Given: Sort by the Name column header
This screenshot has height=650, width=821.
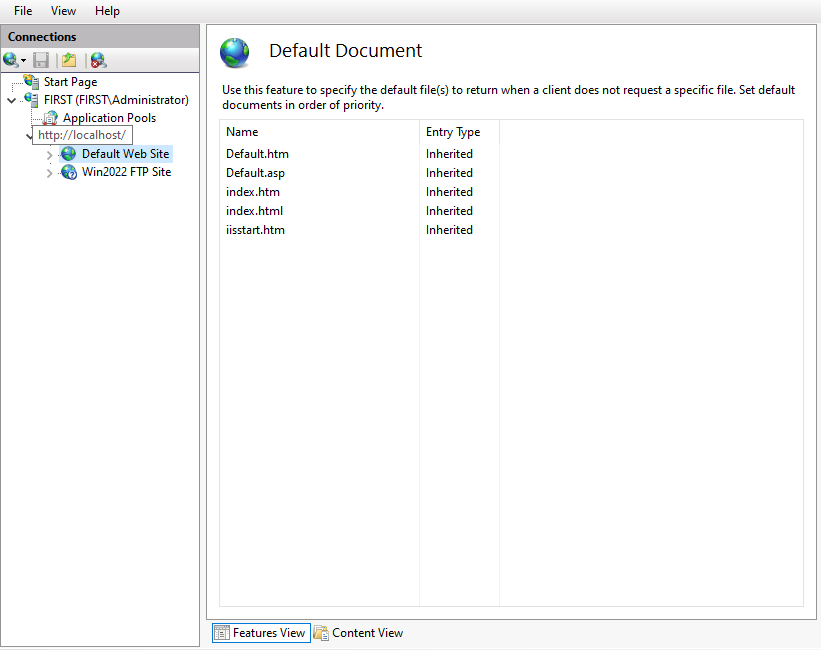Looking at the screenshot, I should 319,132.
